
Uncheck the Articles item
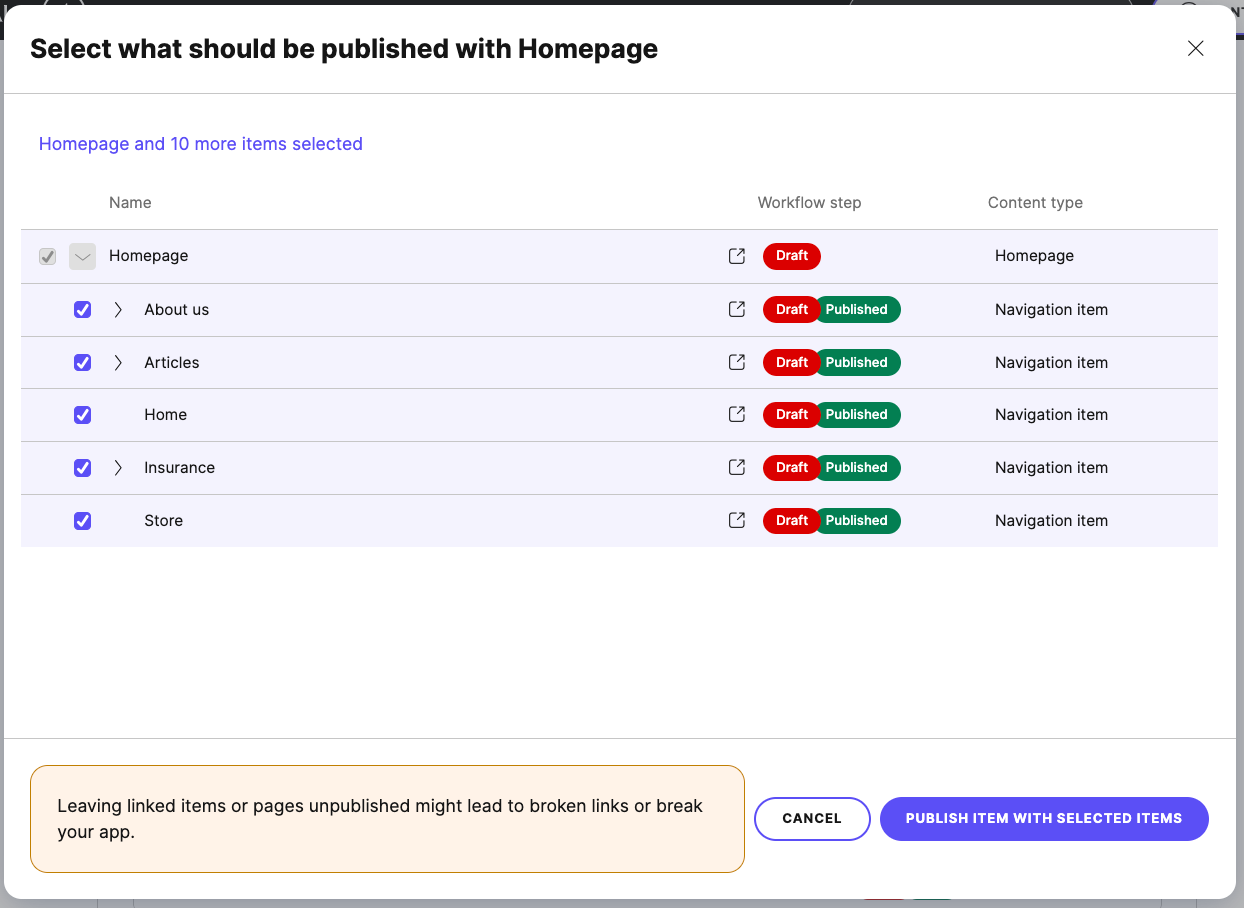tap(82, 362)
